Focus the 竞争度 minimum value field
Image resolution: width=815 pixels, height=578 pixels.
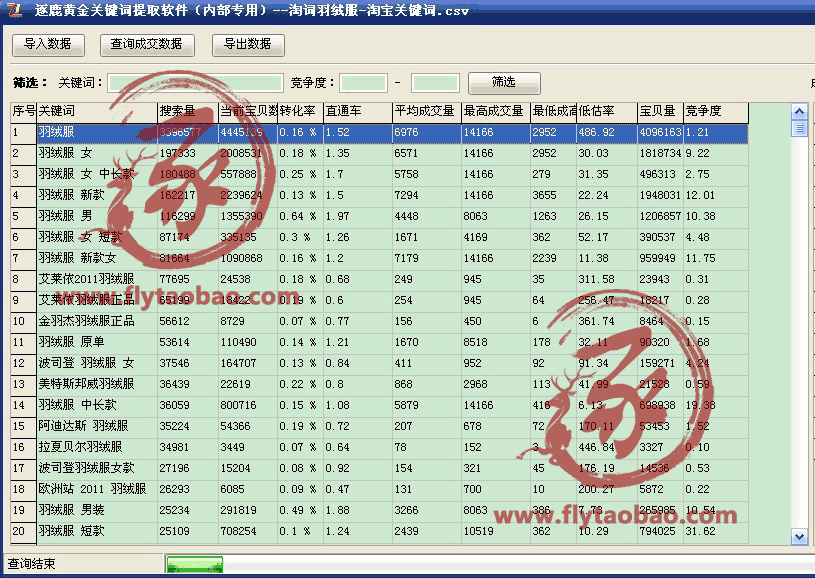coord(363,83)
